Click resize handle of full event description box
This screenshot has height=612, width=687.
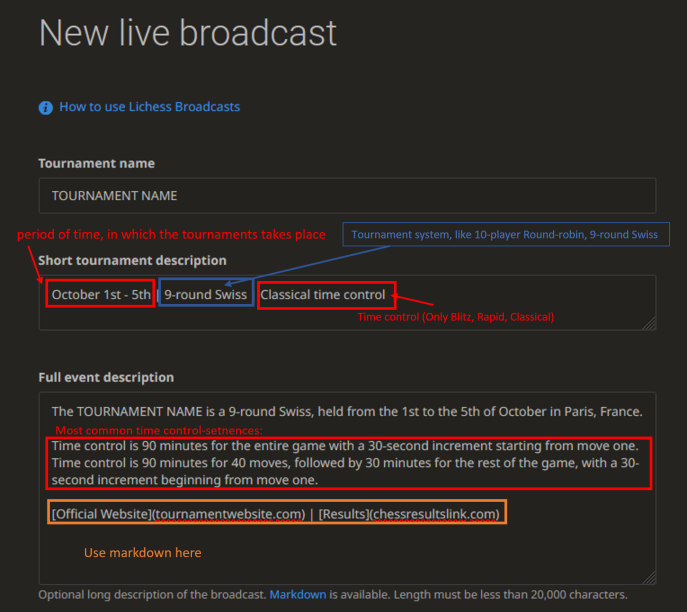click(649, 577)
